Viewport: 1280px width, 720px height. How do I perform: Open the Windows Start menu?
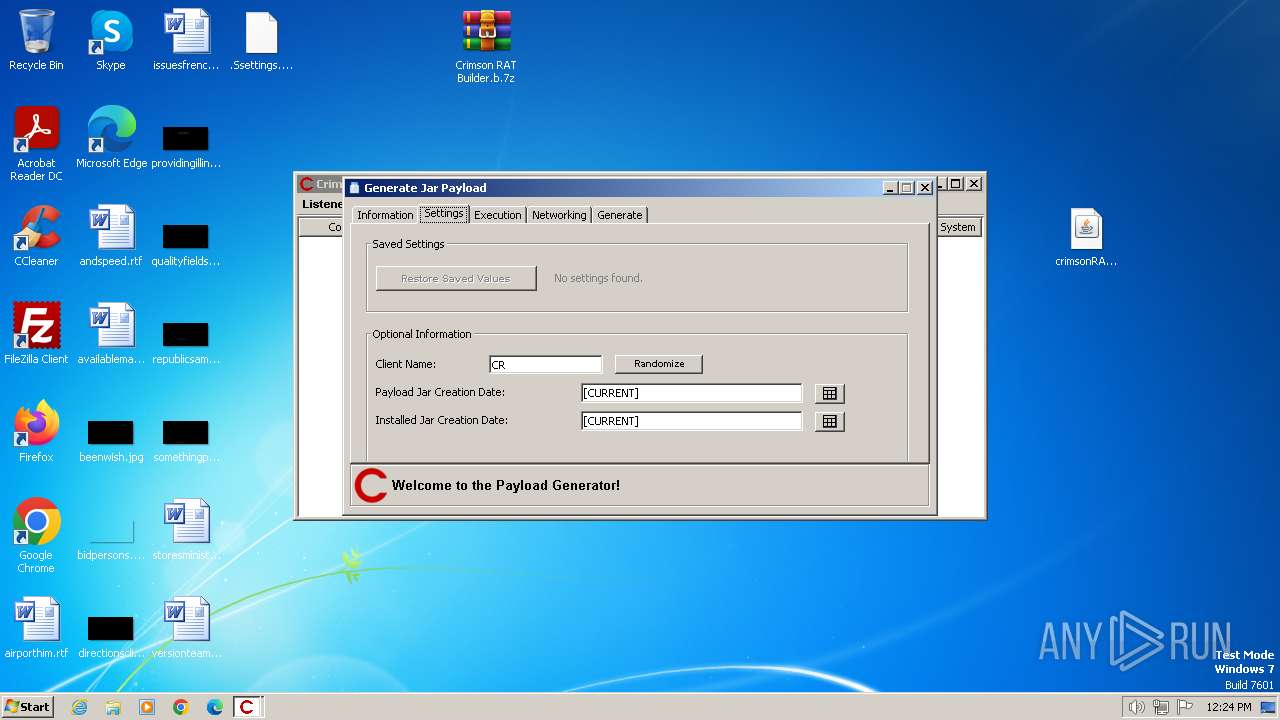(27, 706)
